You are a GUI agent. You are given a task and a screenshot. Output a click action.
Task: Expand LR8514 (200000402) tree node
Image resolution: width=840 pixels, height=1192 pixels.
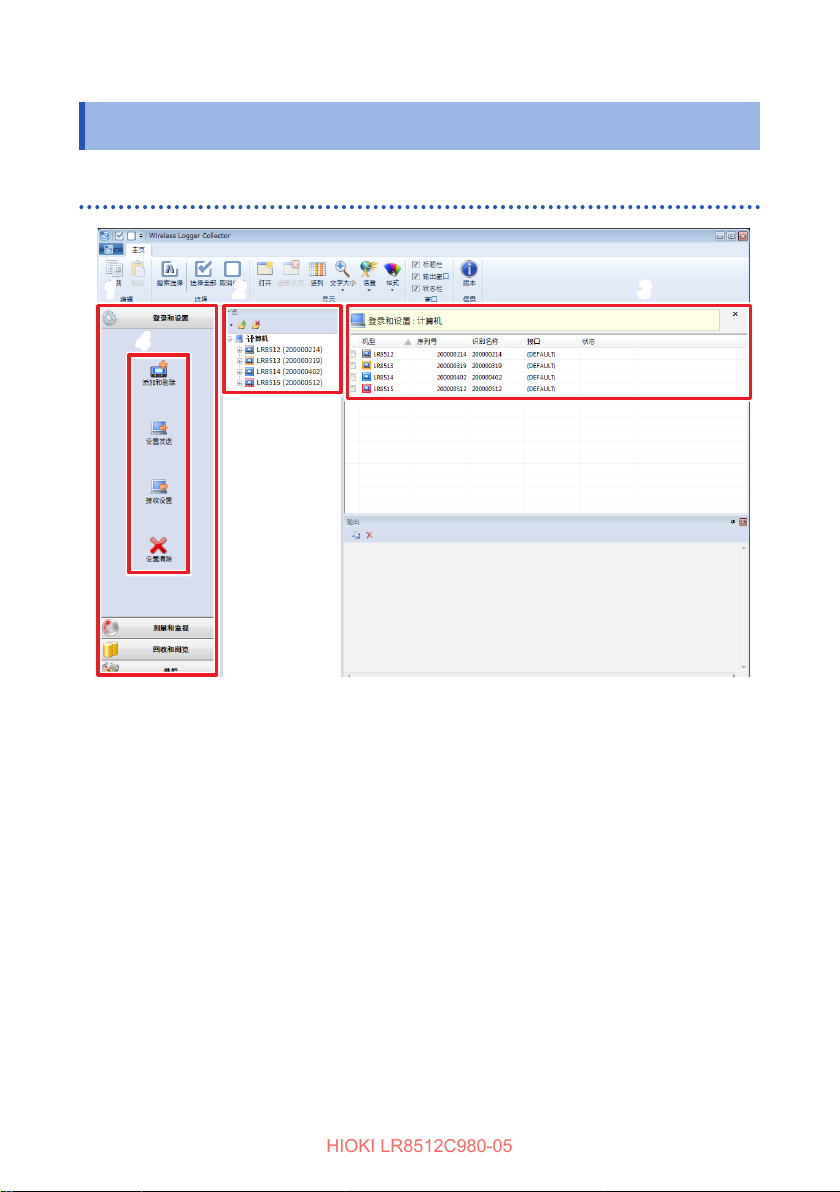[239, 372]
